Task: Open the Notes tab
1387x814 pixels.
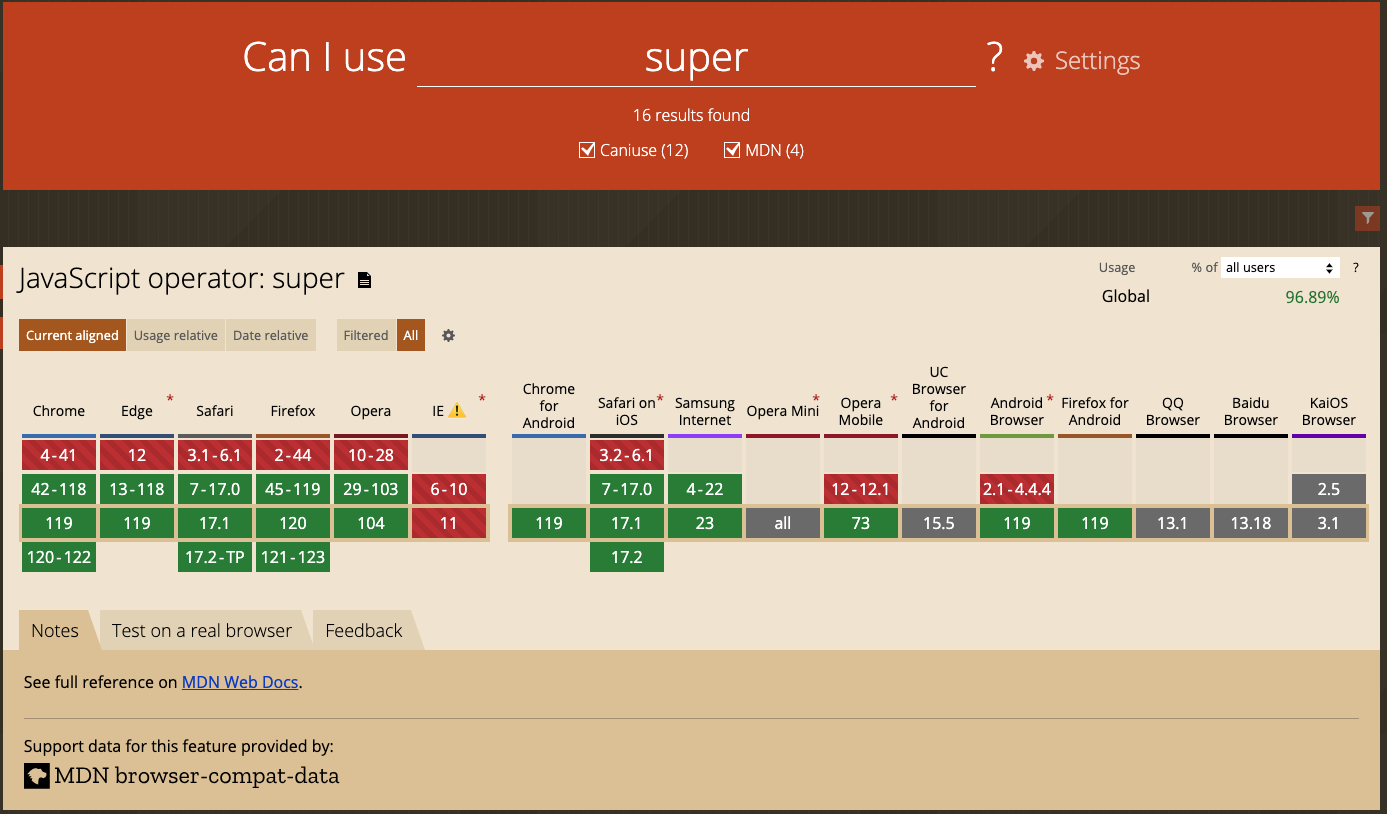Action: (55, 631)
